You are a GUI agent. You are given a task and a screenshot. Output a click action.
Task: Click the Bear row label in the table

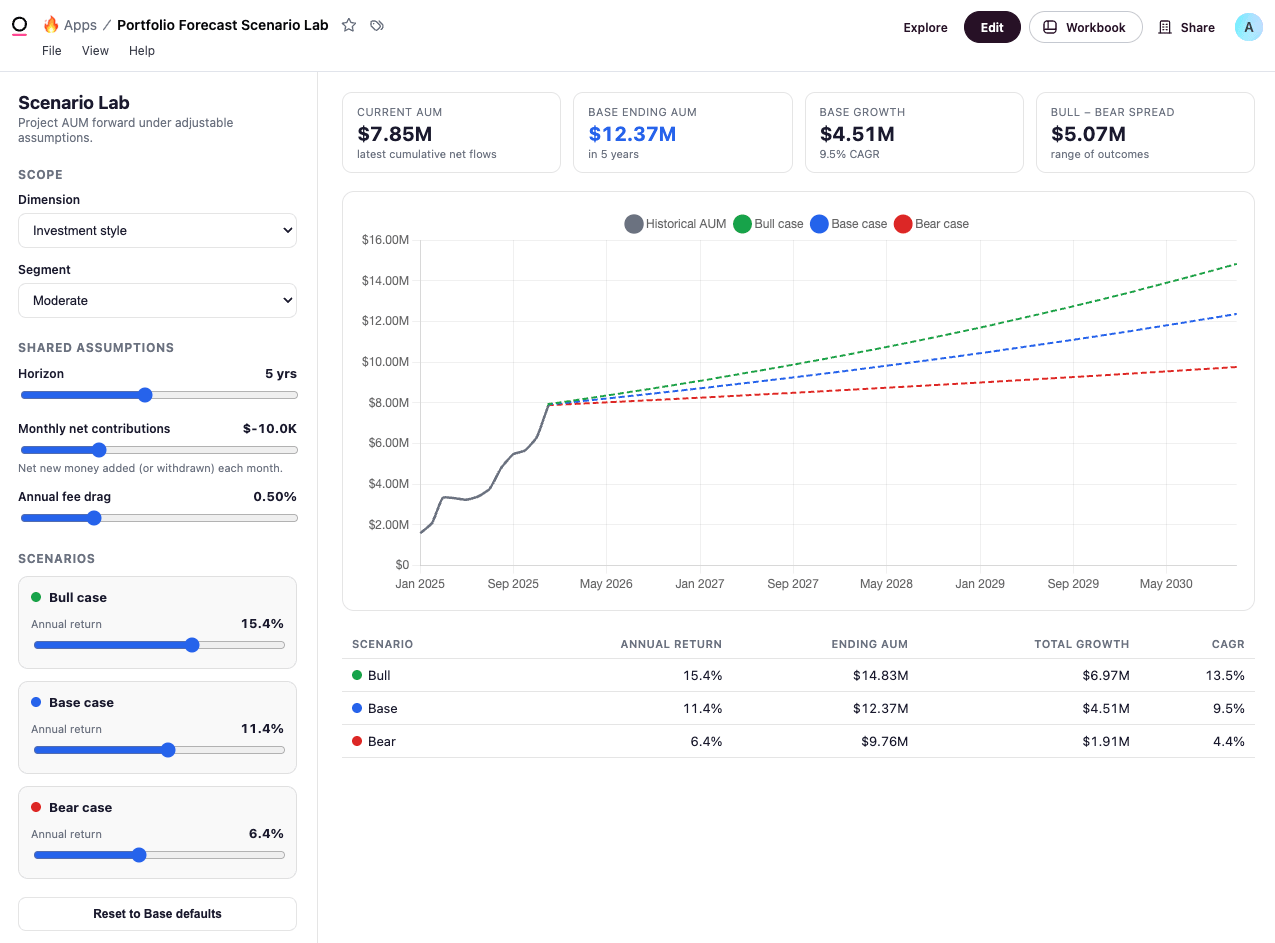coord(382,742)
